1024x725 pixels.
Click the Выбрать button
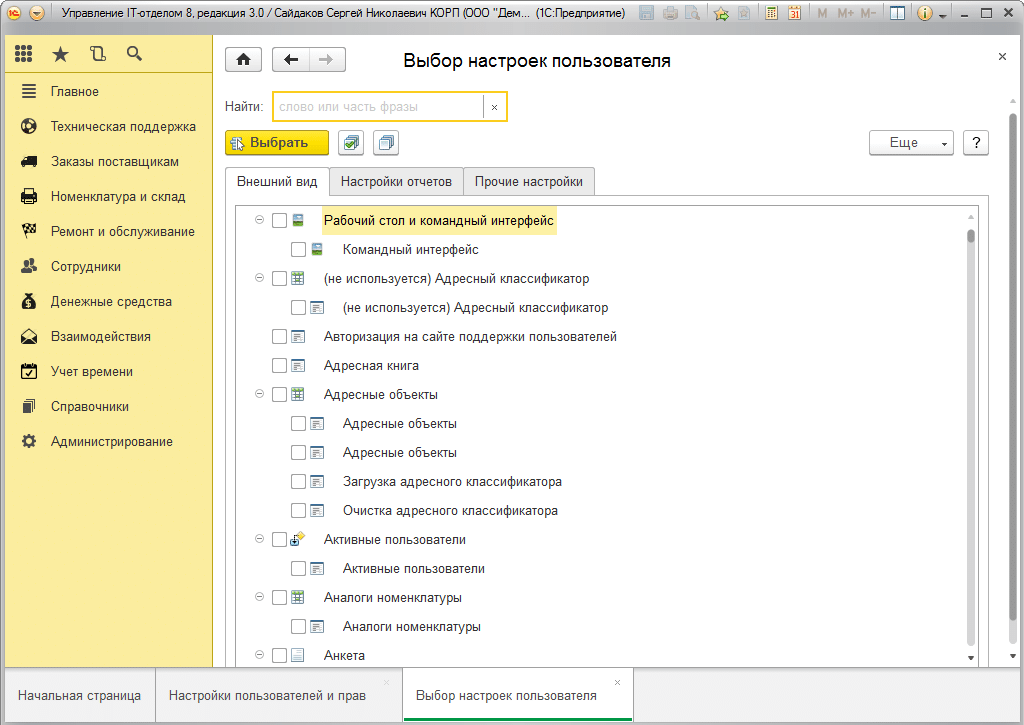pos(277,142)
